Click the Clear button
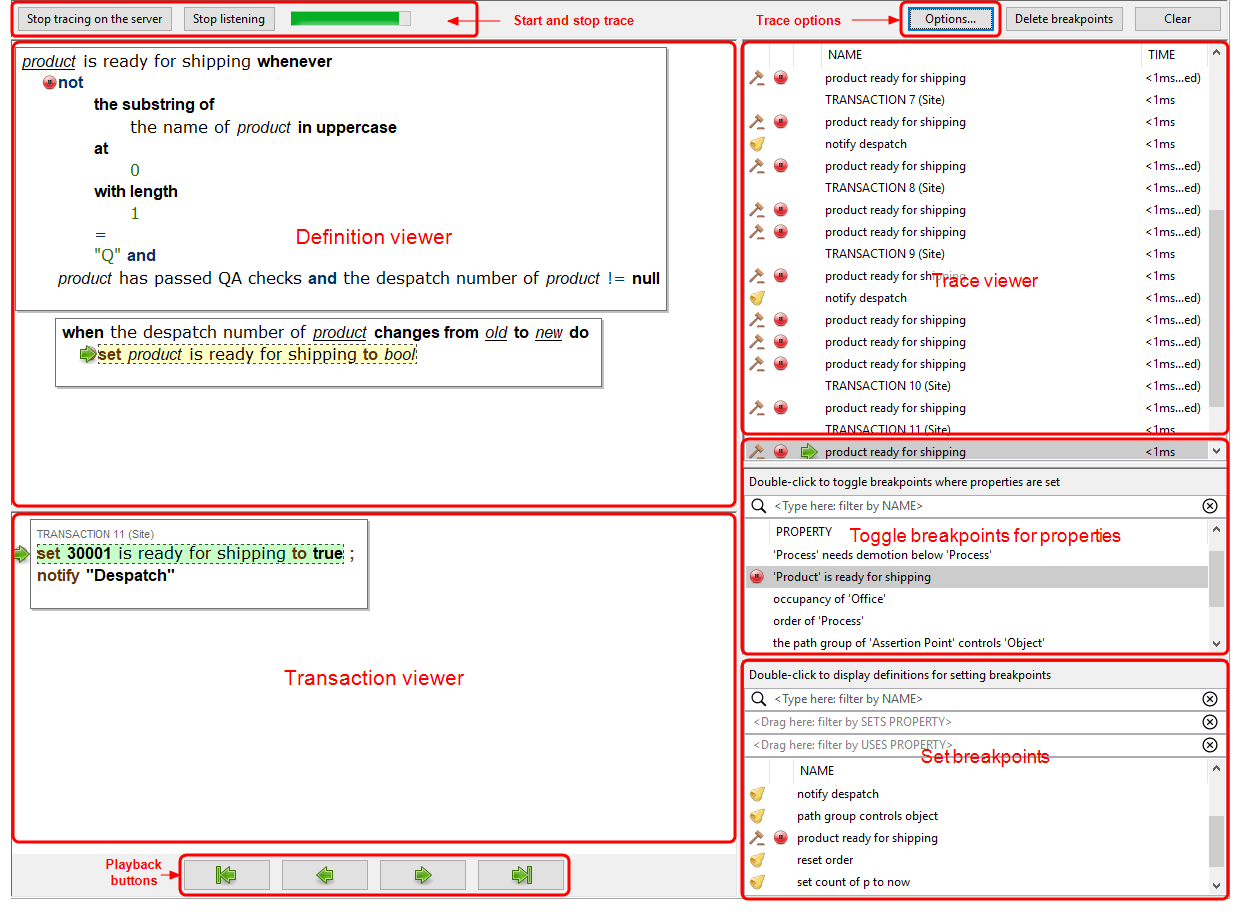The image size is (1241, 912). (x=1178, y=19)
